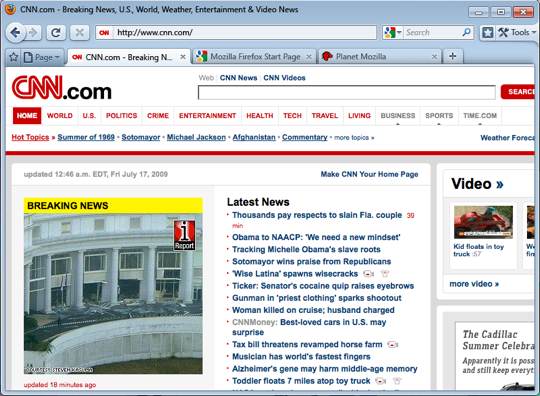Go to the LIVING section
540x396 pixels.
[359, 116]
